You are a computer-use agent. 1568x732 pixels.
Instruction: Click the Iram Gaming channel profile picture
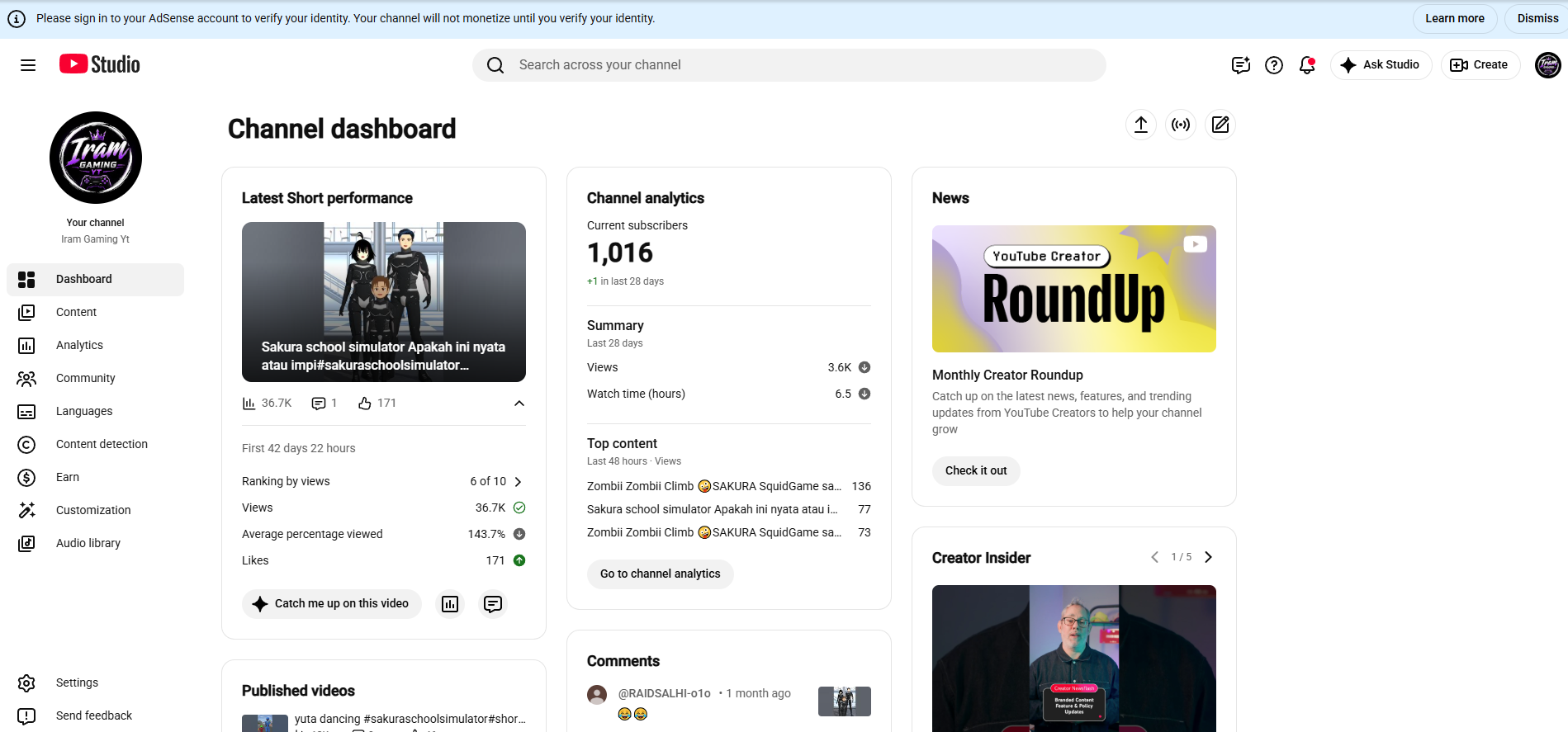coord(96,158)
